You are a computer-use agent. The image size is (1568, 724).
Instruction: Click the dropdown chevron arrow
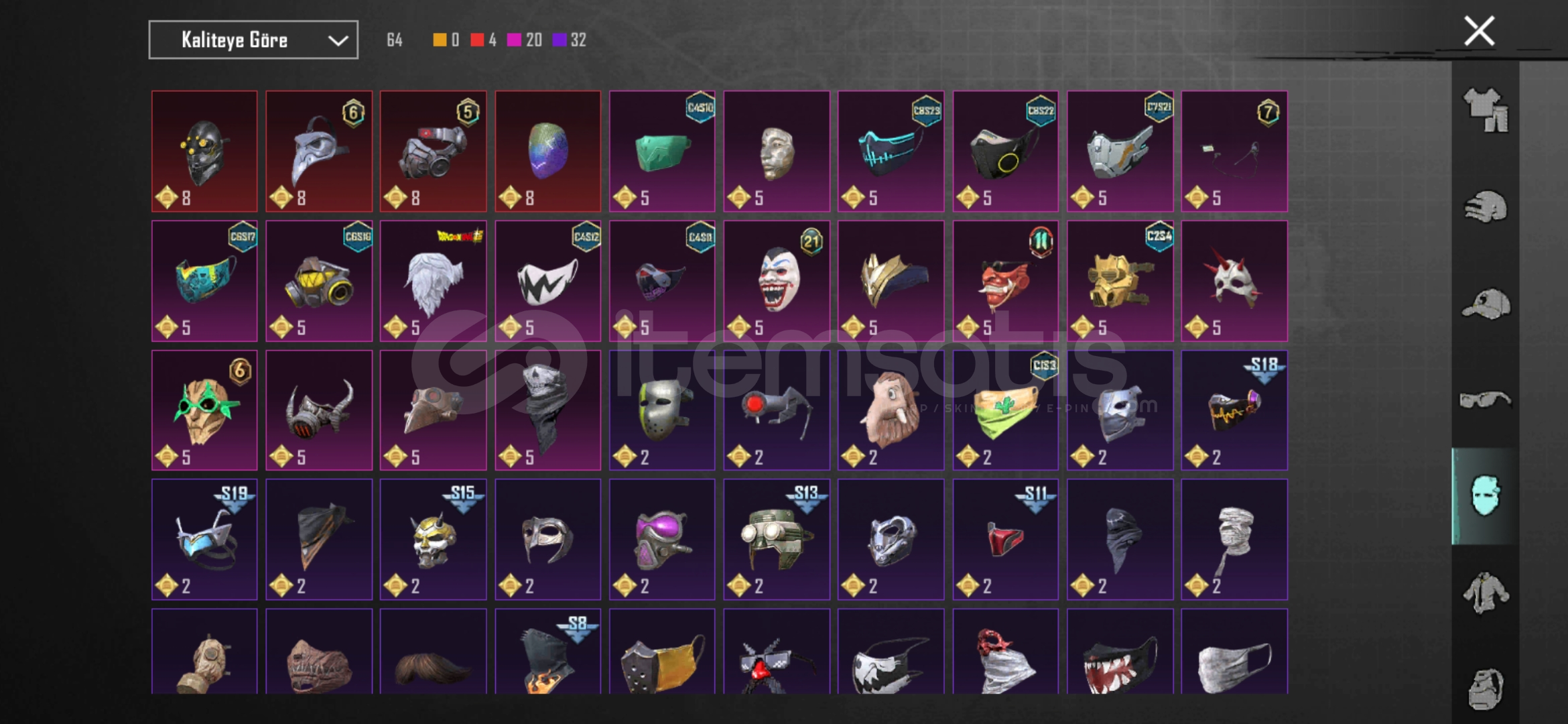[x=338, y=41]
